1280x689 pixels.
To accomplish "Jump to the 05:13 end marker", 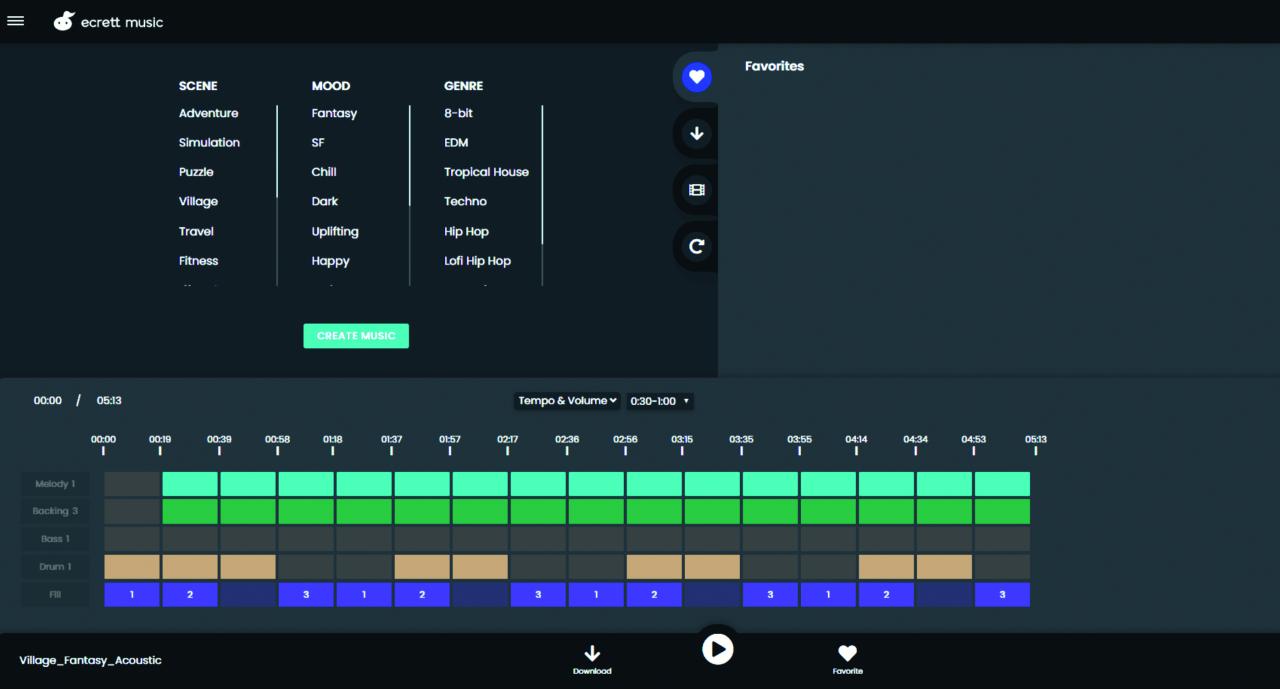I will (1036, 444).
